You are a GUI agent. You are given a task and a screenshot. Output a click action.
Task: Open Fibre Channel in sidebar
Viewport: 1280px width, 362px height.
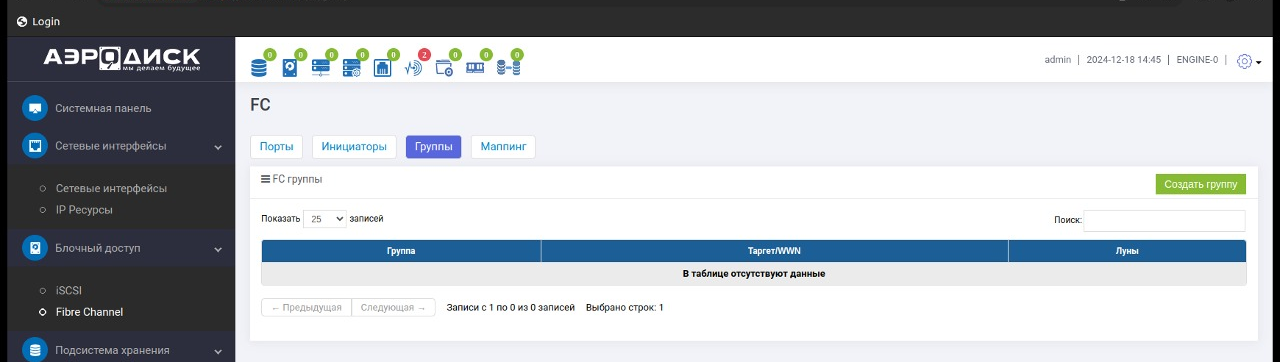89,312
